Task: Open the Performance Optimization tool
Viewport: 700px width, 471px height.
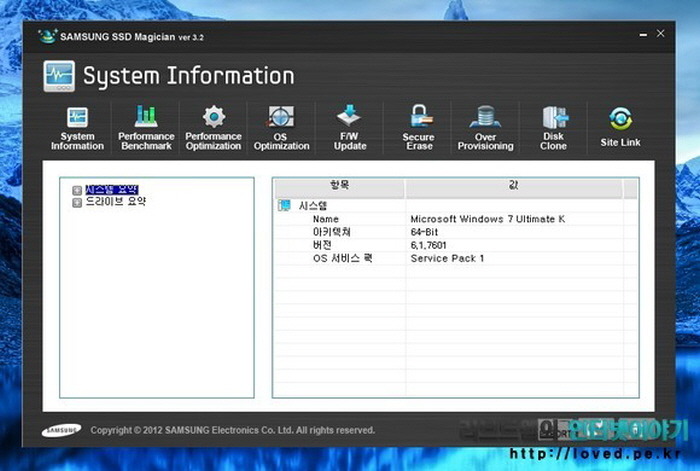Action: pyautogui.click(x=213, y=128)
